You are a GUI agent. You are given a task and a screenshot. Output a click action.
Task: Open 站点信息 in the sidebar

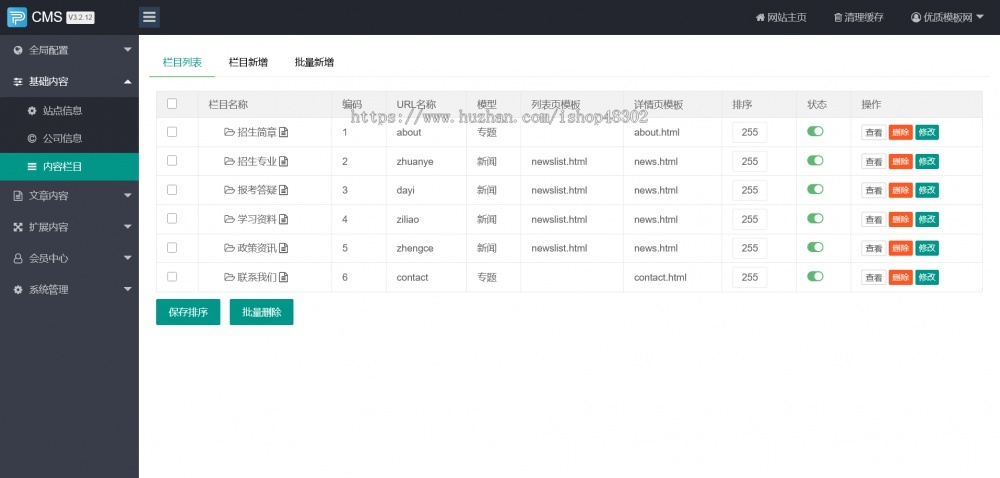pyautogui.click(x=70, y=110)
